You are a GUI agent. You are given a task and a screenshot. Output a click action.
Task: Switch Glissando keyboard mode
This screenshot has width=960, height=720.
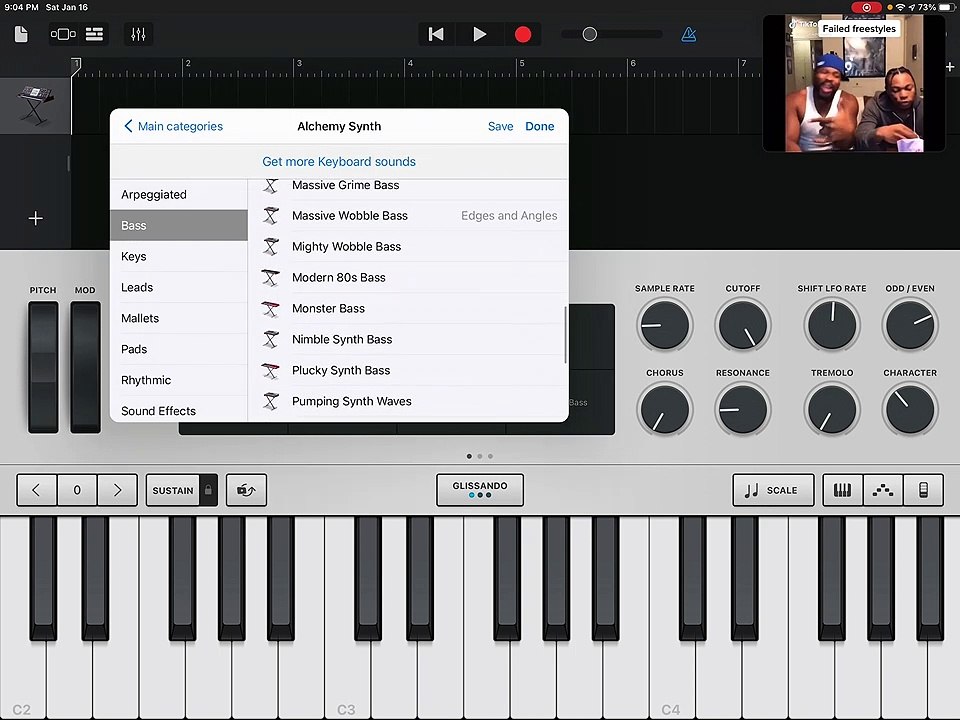479,490
